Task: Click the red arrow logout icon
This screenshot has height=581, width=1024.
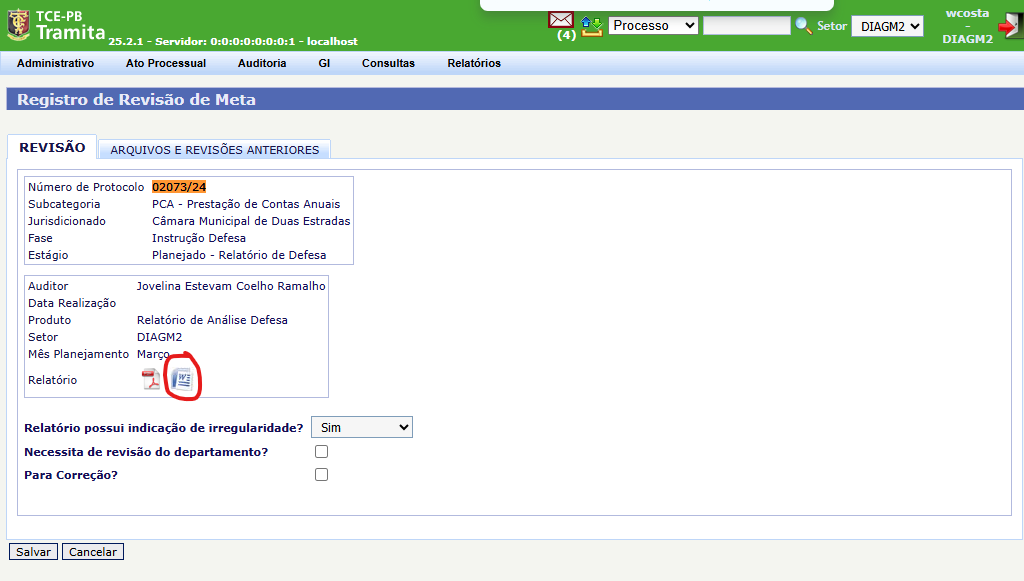Action: tap(1010, 25)
